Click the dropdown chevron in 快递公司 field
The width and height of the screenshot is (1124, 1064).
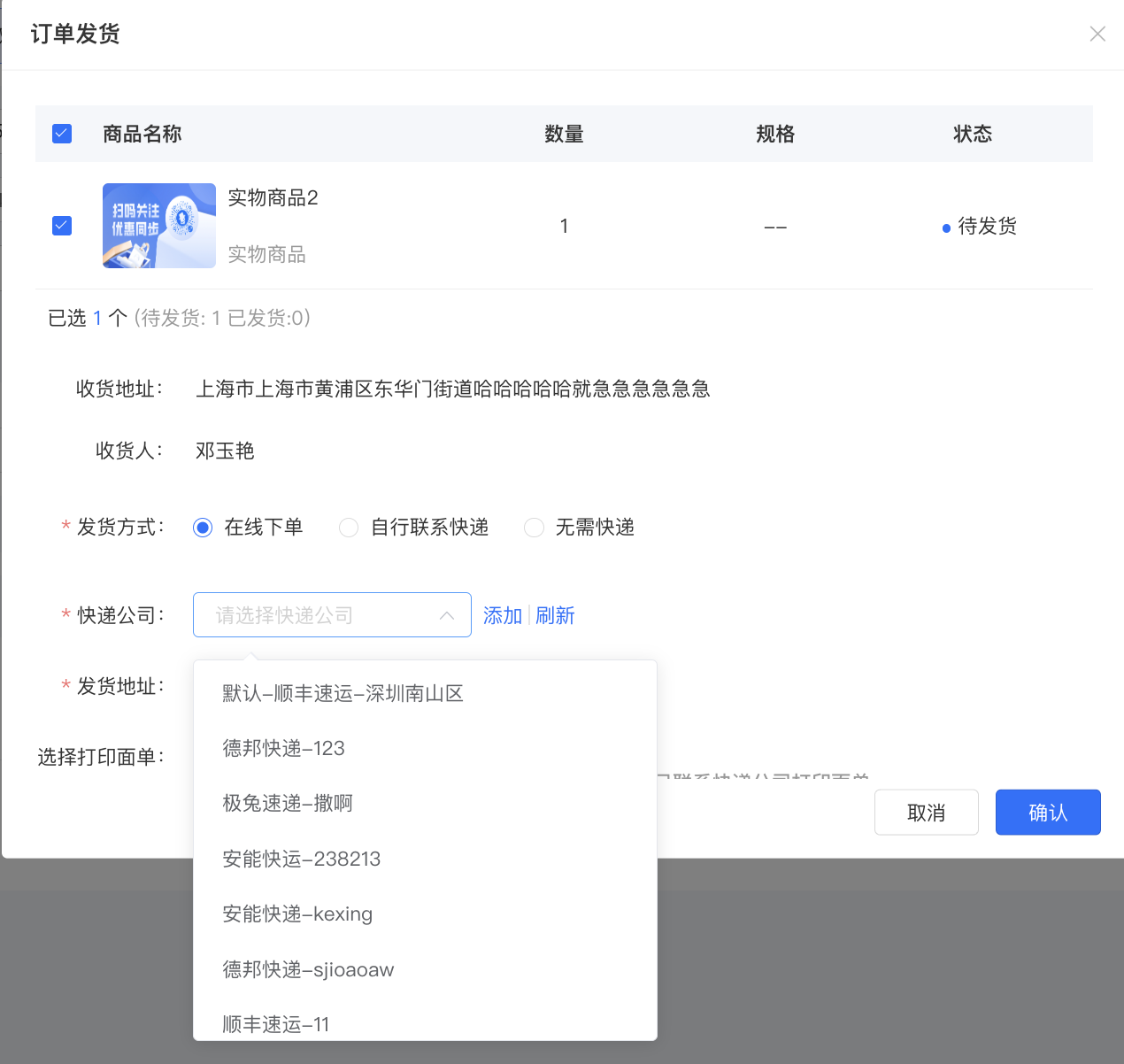447,615
